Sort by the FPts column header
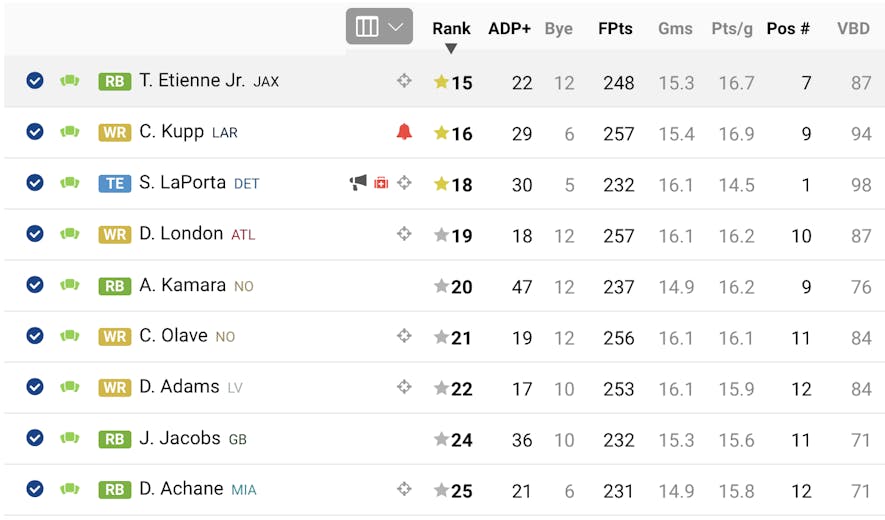This screenshot has height=520, width=885. (615, 28)
